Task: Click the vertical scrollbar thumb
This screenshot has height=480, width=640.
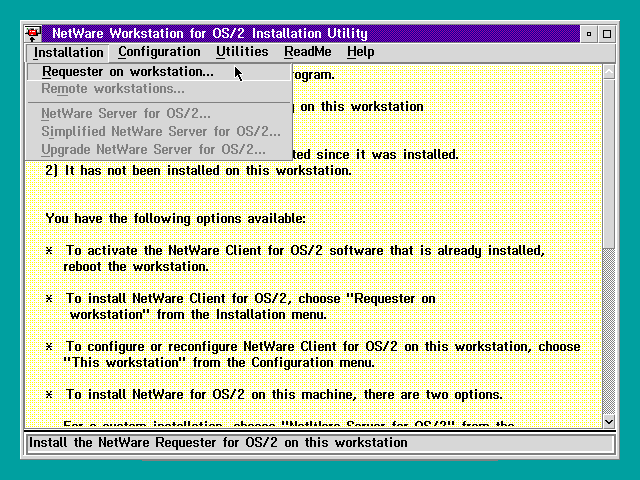Action: click(x=609, y=163)
